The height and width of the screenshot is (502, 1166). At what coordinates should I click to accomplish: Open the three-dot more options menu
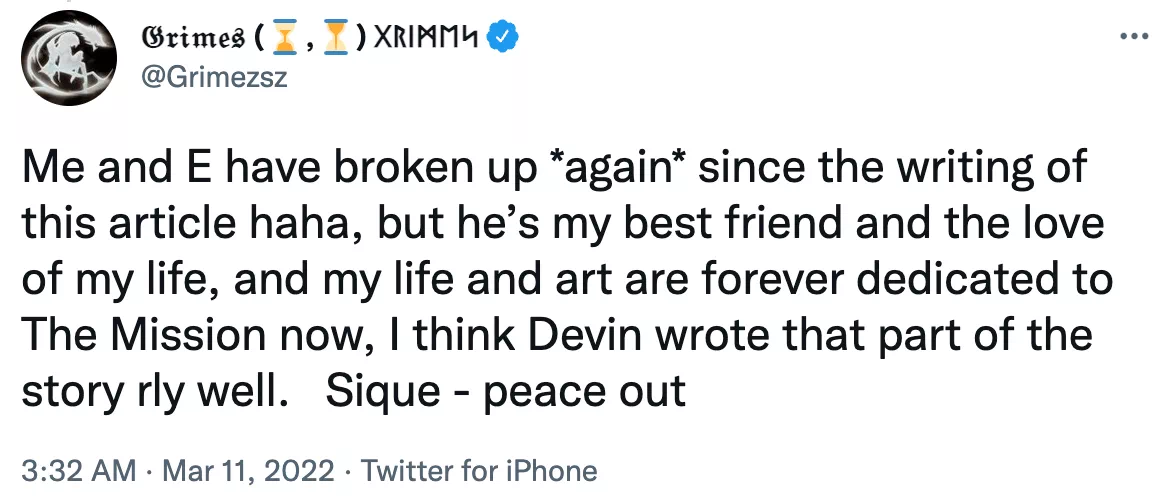1133,36
